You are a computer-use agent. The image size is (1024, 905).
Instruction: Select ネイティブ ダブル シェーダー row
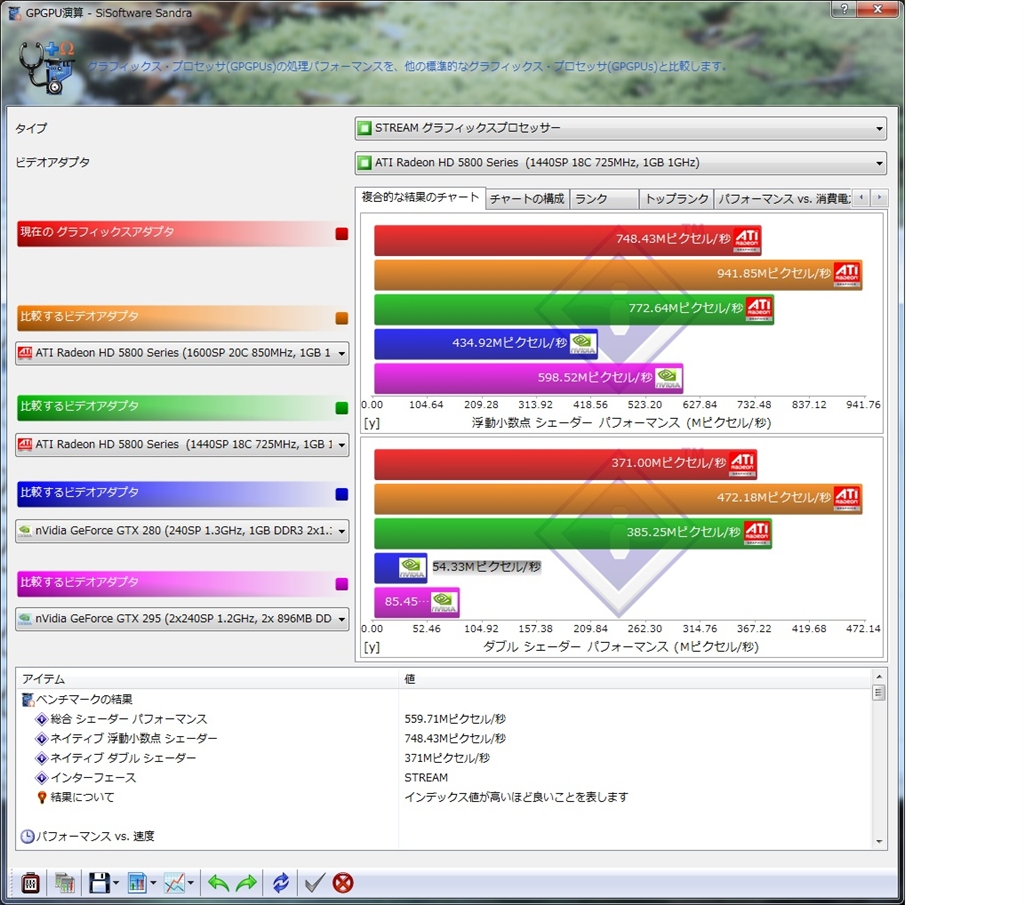pos(444,758)
